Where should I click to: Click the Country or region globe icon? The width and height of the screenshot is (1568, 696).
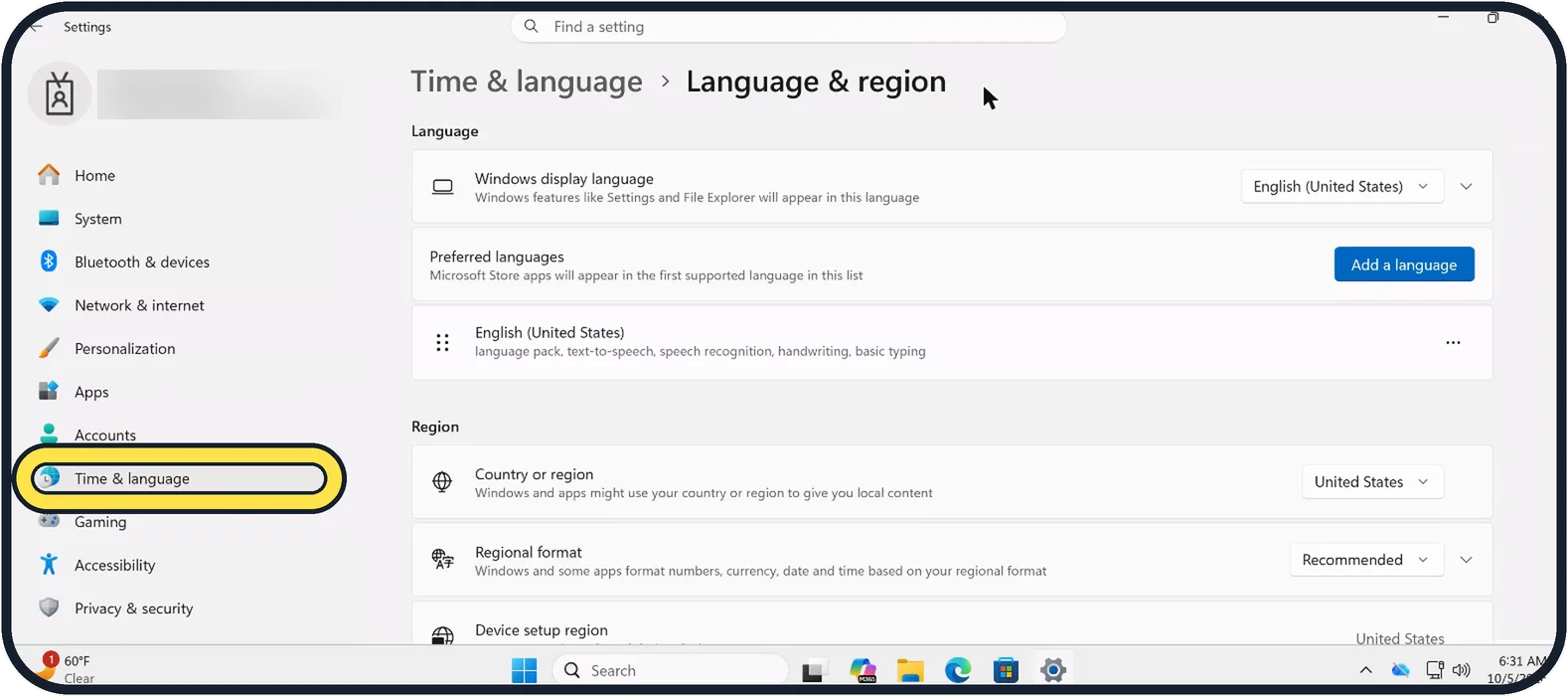click(x=442, y=482)
